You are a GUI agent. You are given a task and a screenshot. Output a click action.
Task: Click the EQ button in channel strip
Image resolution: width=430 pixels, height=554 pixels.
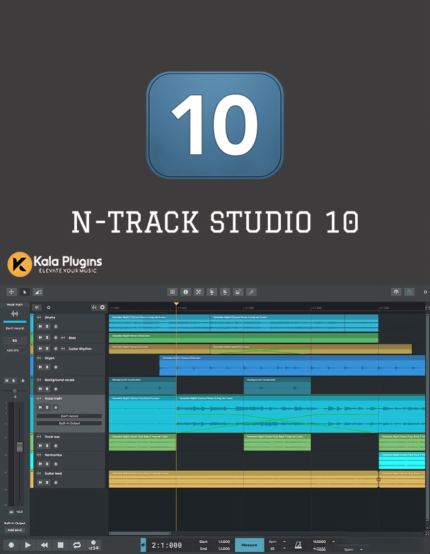pos(14,341)
